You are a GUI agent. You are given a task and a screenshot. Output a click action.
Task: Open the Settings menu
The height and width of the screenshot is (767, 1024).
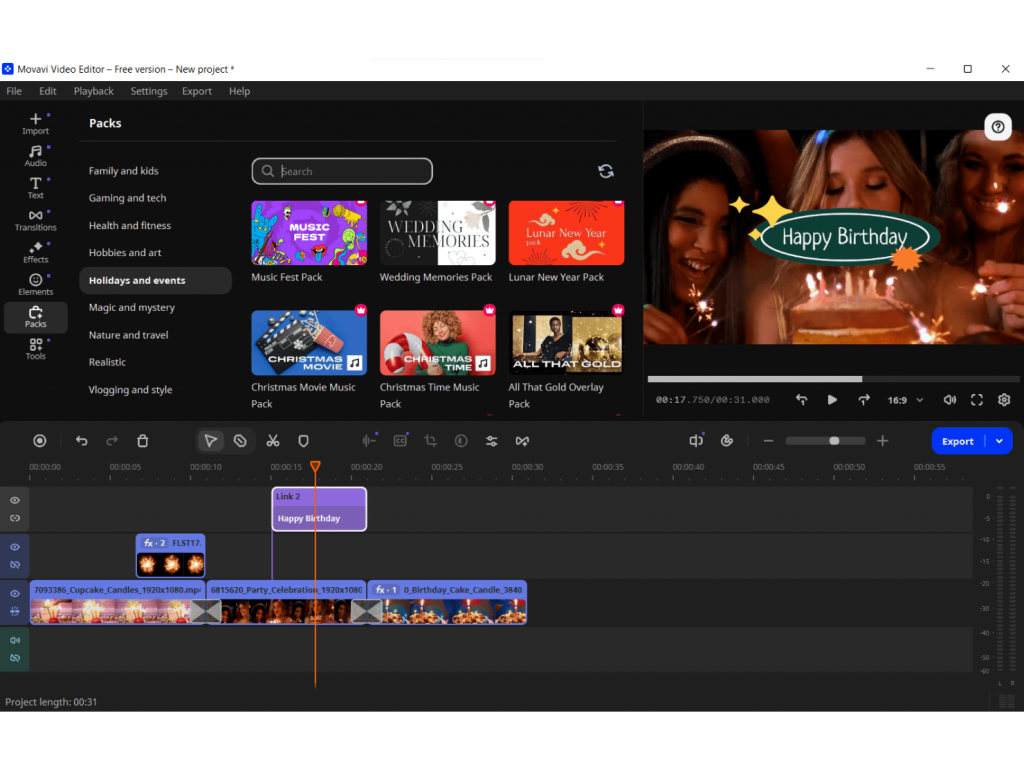(149, 91)
